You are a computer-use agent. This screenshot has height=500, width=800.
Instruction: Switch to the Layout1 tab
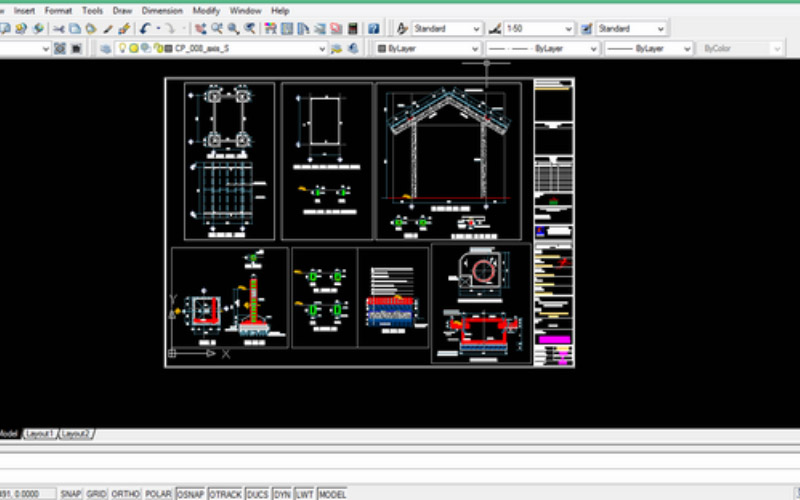[x=39, y=434]
